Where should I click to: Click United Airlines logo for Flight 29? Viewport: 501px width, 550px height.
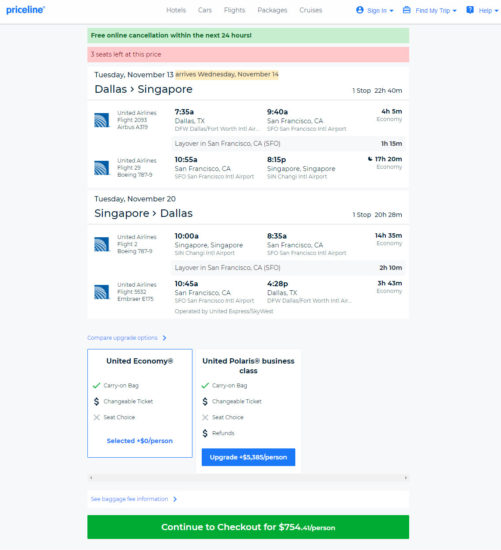click(101, 168)
